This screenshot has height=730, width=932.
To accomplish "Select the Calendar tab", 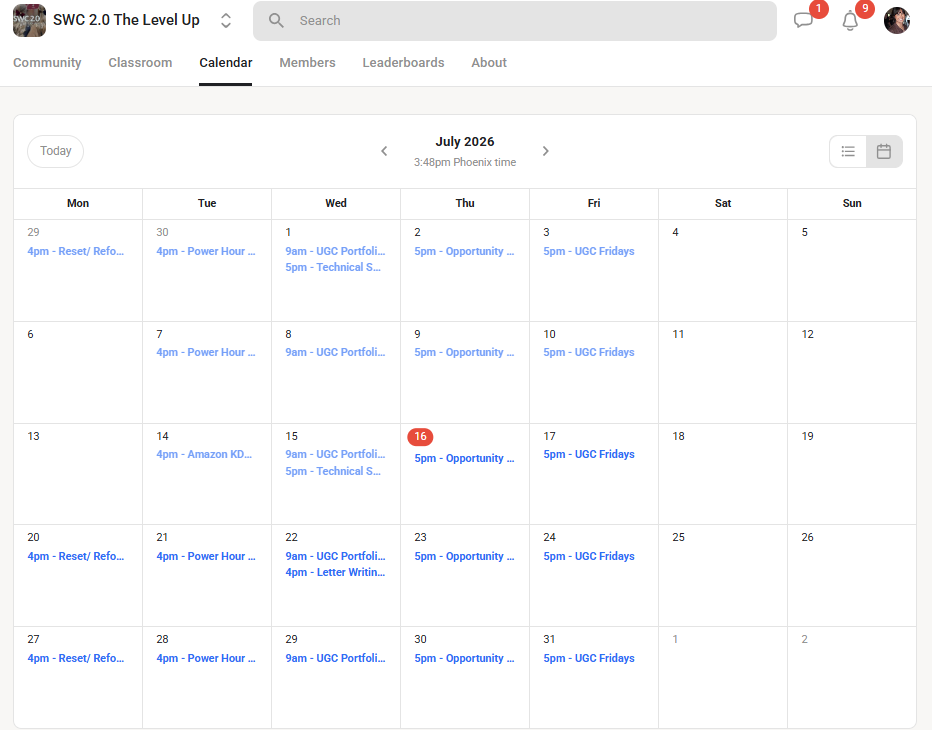I will point(226,62).
